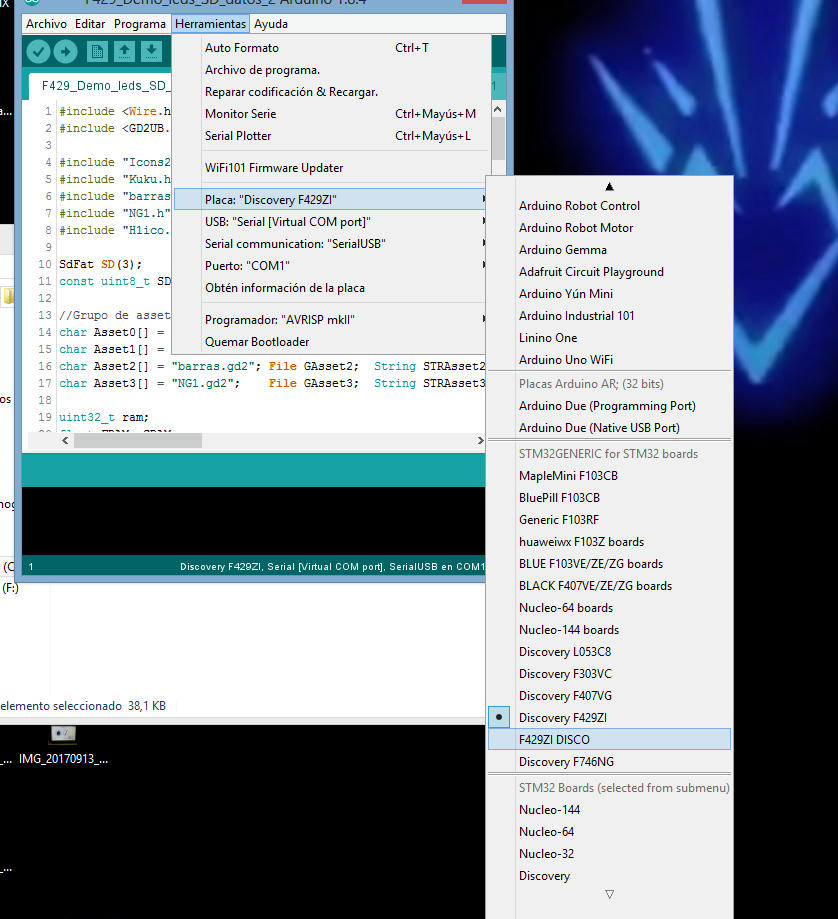Expand the Puerto "COM1" submenu
This screenshot has width=838, height=919.
click(x=331, y=266)
